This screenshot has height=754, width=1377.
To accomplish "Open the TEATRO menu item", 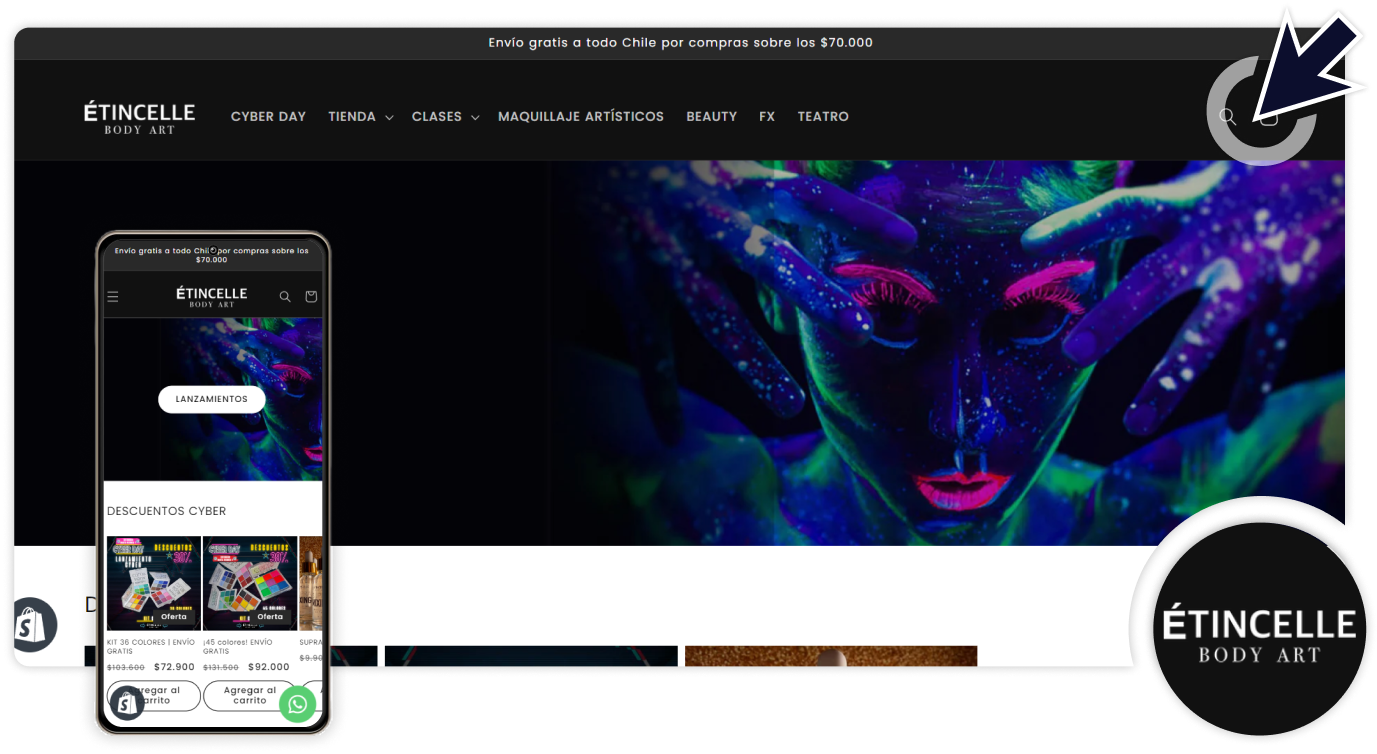I will 823,117.
